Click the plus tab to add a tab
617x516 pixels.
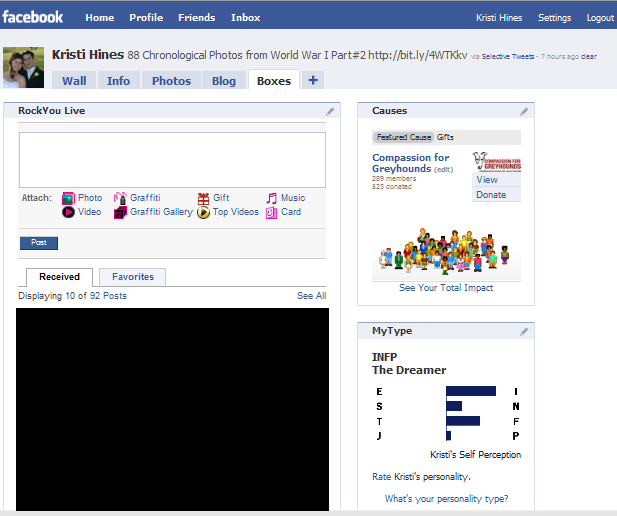[x=312, y=80]
